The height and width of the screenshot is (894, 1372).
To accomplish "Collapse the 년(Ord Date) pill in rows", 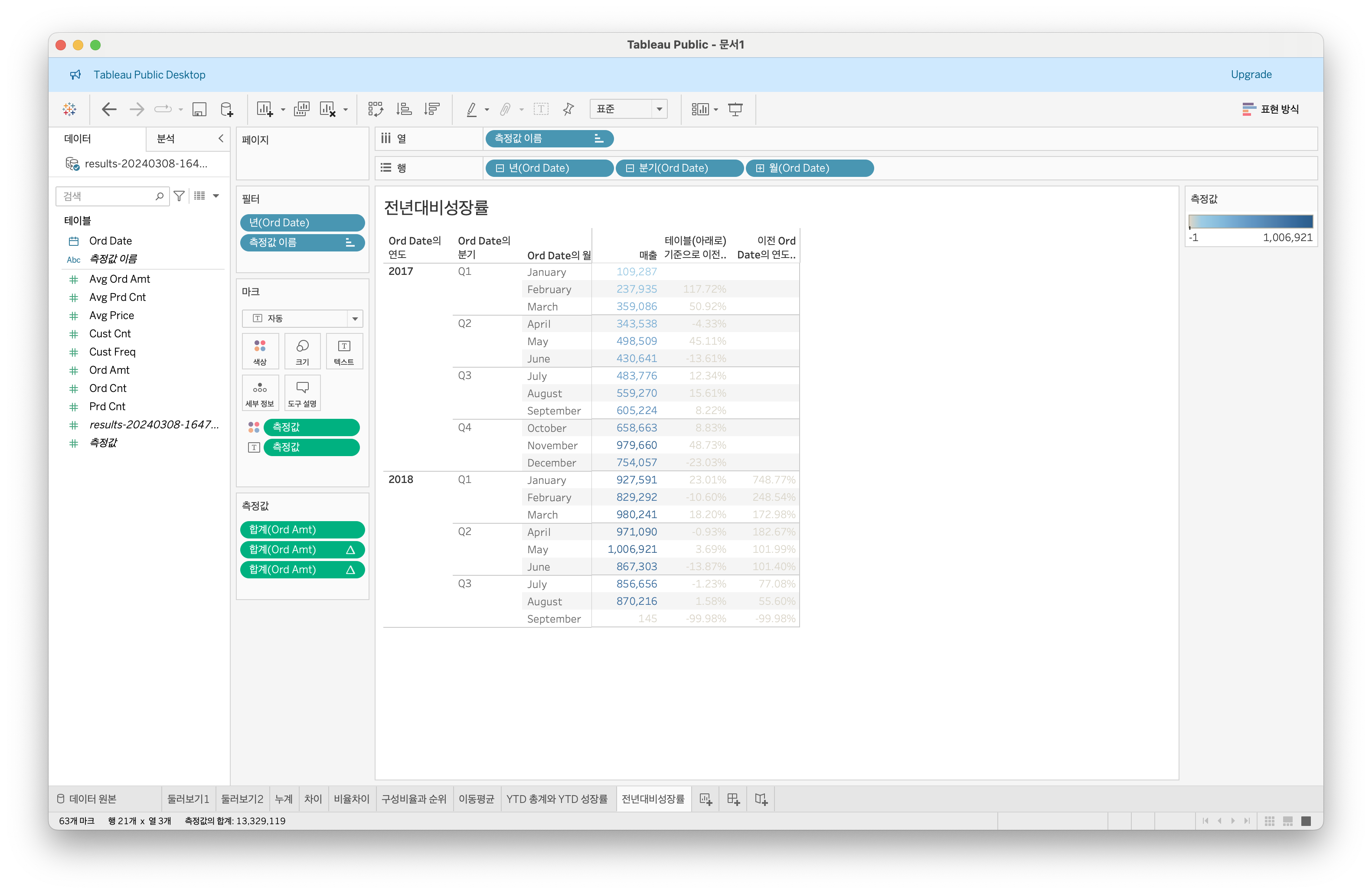I will (500, 168).
